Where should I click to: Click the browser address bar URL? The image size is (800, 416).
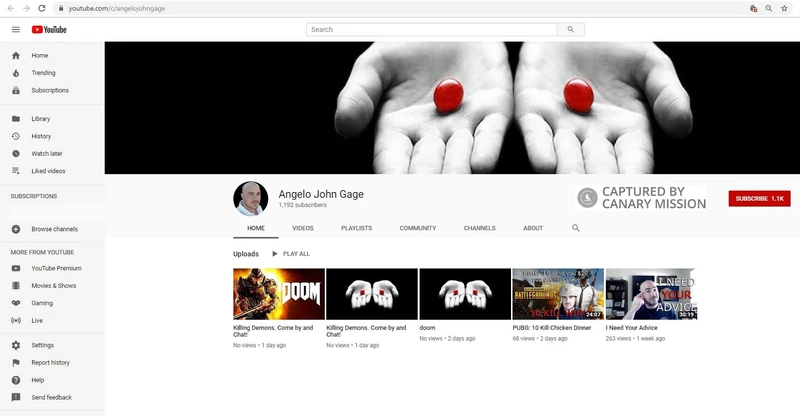pos(117,8)
